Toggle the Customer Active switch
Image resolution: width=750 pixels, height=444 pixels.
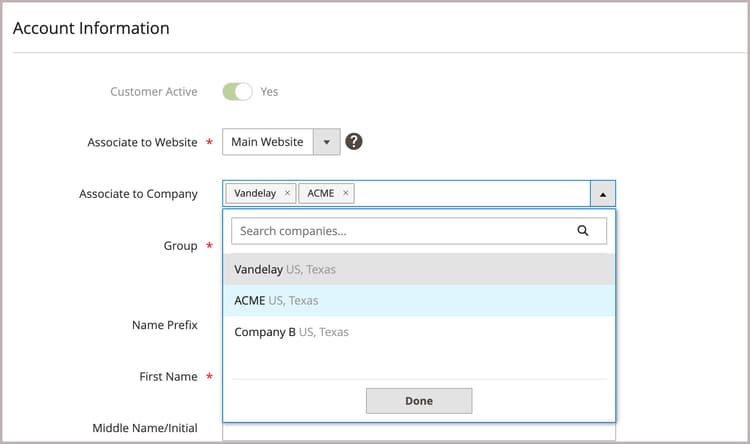237,91
